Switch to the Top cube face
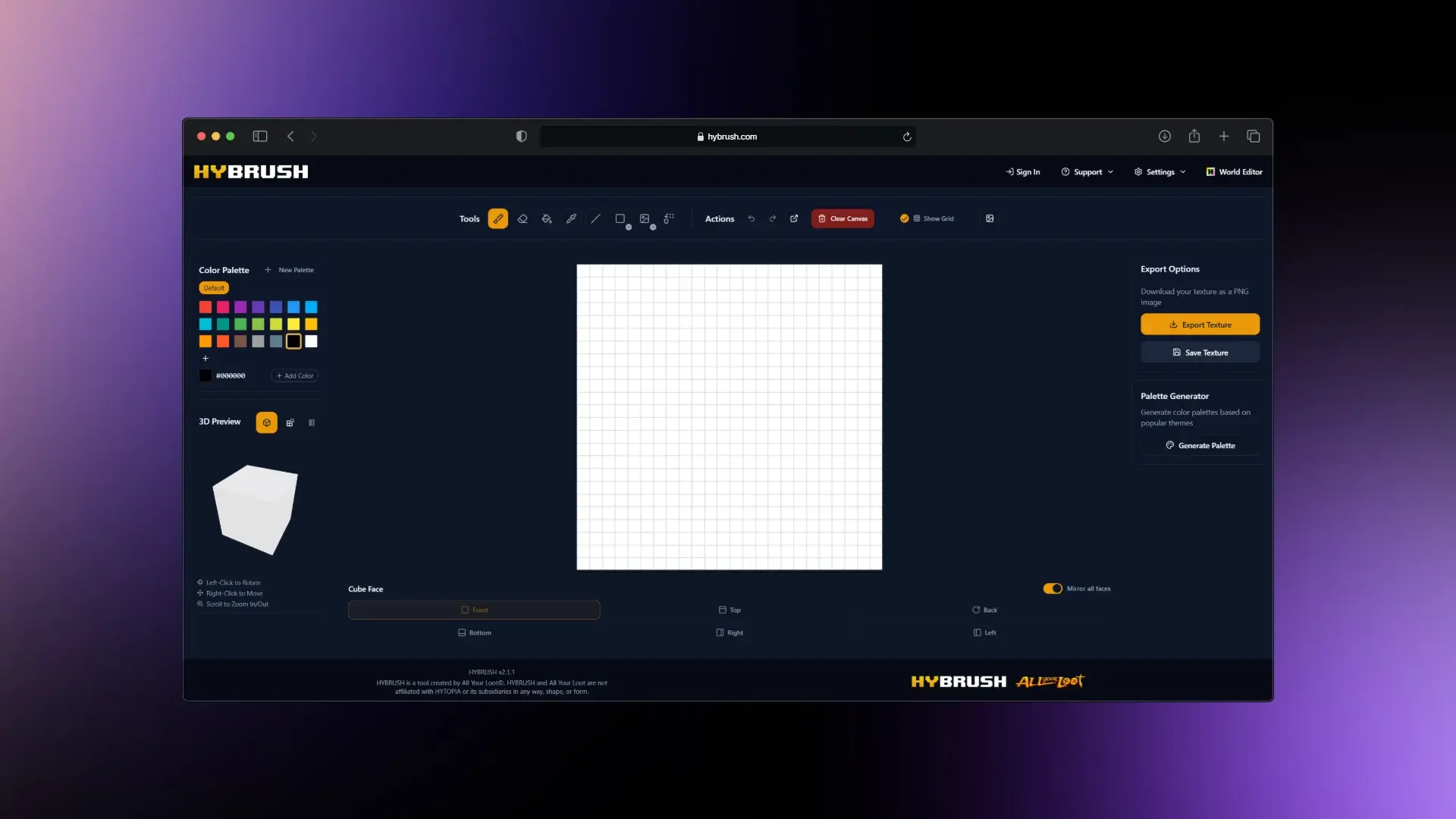 tap(729, 610)
